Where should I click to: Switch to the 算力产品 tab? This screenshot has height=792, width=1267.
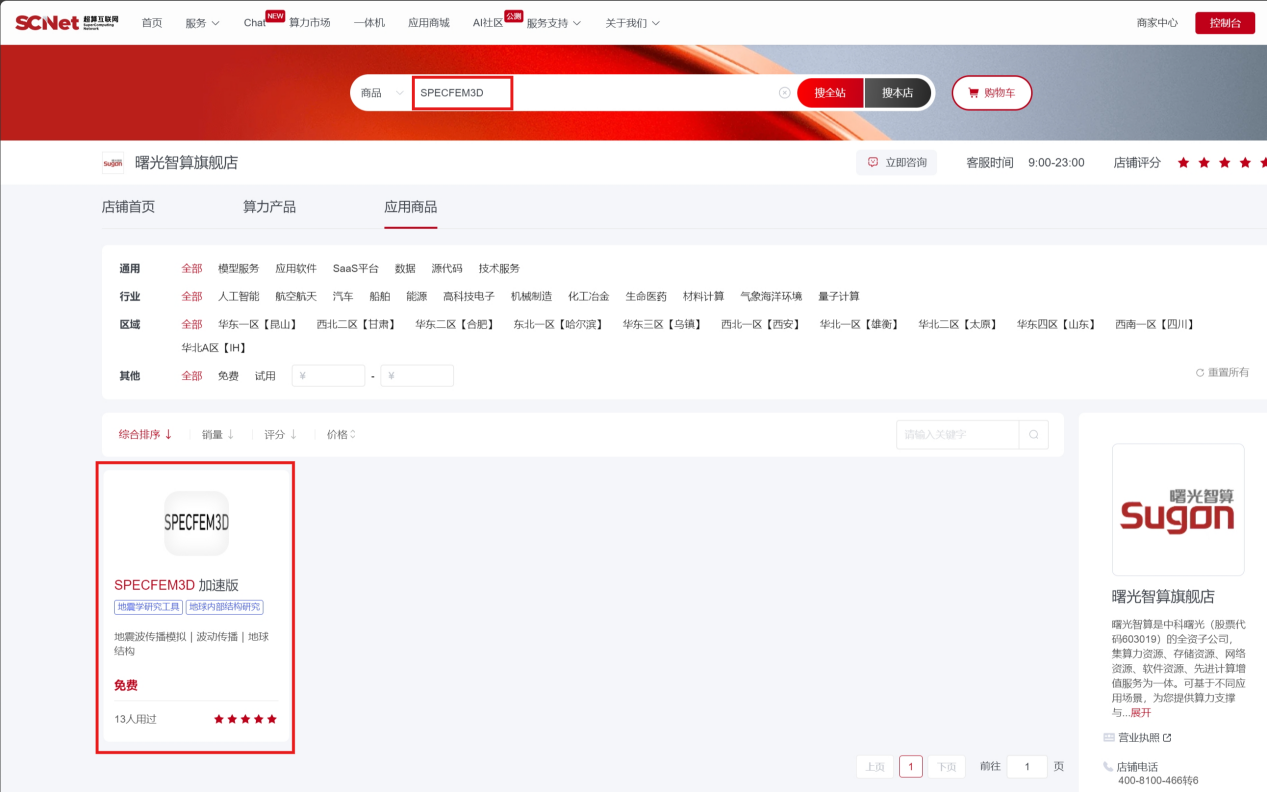(x=269, y=207)
